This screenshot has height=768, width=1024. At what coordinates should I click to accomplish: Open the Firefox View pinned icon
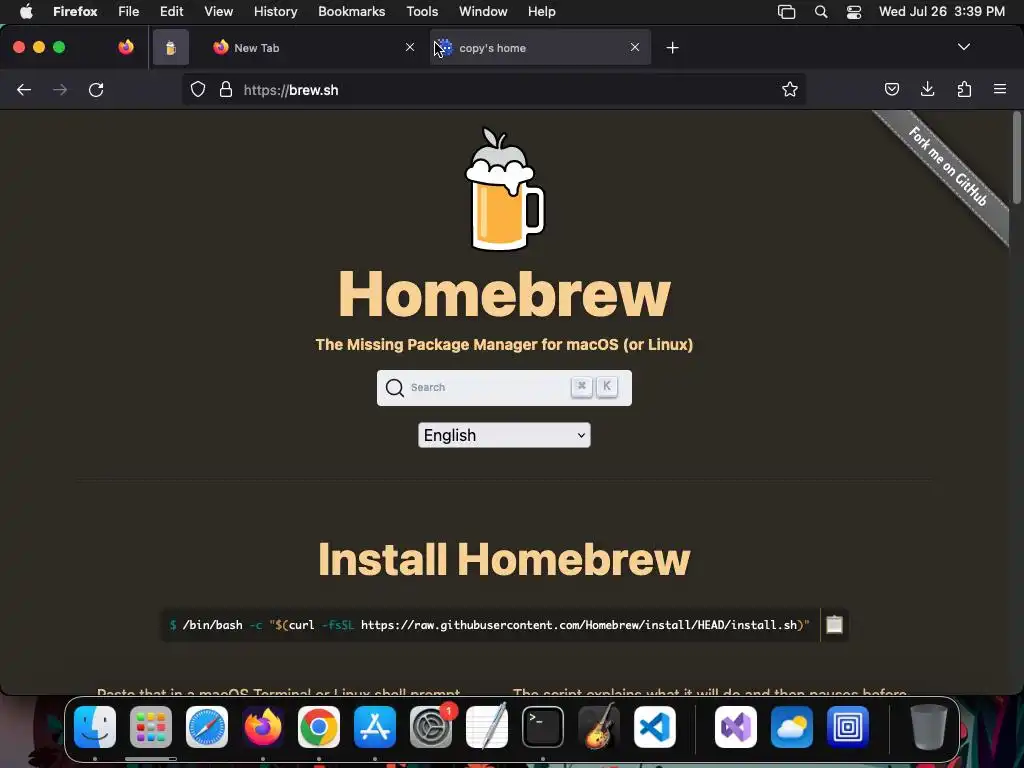pyautogui.click(x=126, y=47)
